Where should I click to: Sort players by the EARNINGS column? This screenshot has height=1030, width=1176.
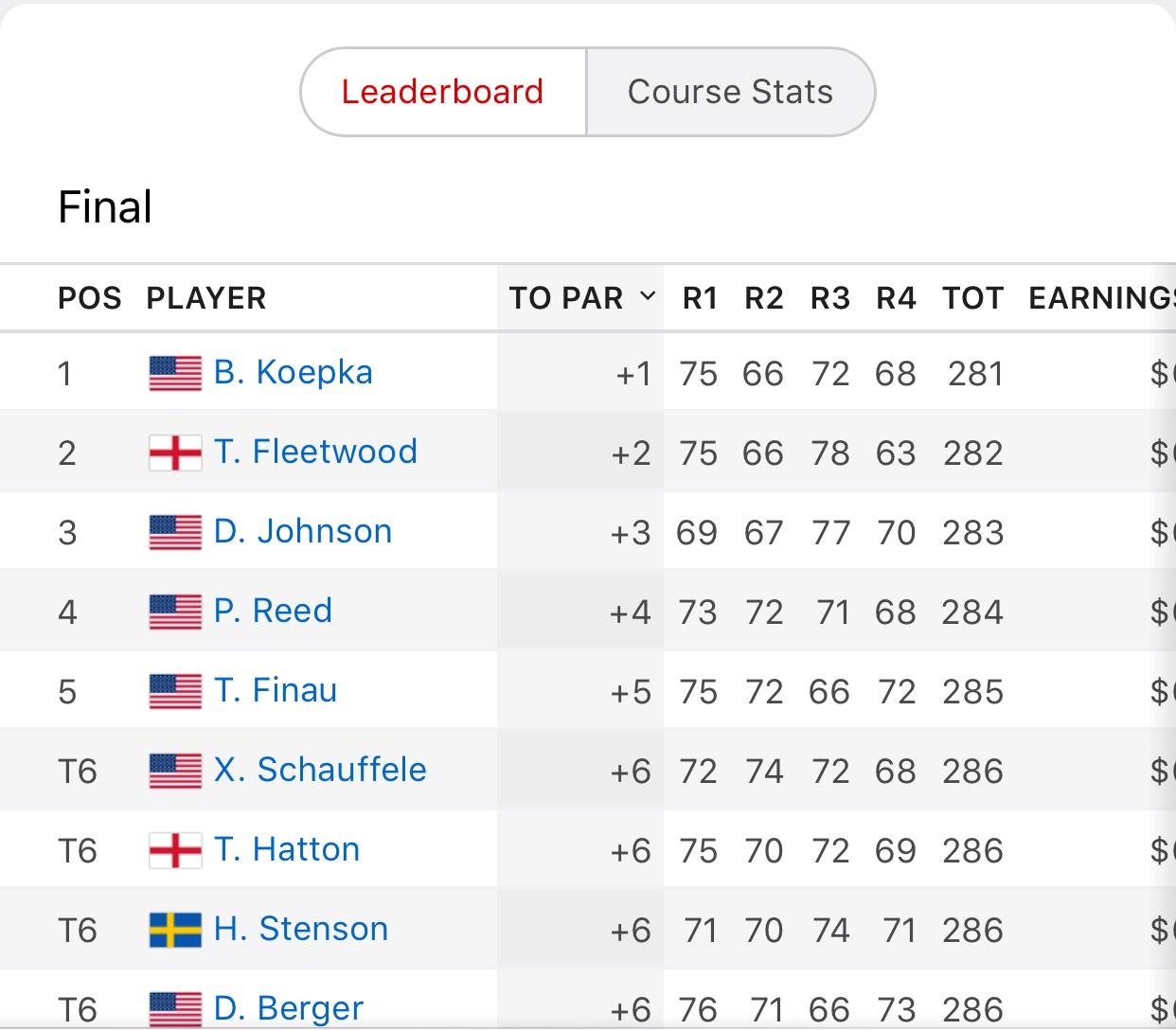coord(1098,297)
